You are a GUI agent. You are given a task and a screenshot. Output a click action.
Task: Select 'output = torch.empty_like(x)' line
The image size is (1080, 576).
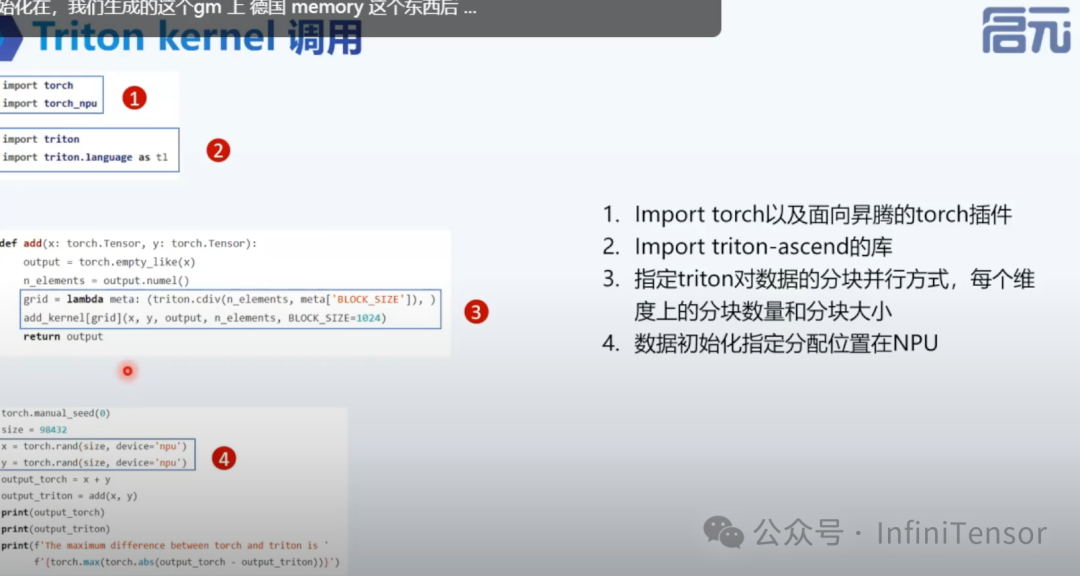pyautogui.click(x=110, y=262)
